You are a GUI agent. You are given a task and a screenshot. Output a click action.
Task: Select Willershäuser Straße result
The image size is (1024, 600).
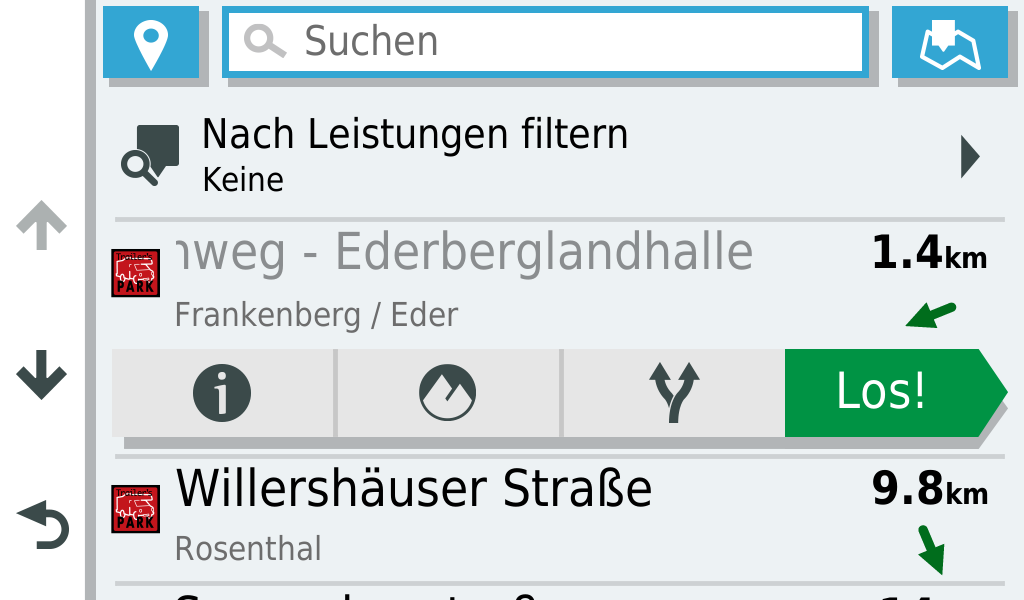pyautogui.click(x=414, y=489)
